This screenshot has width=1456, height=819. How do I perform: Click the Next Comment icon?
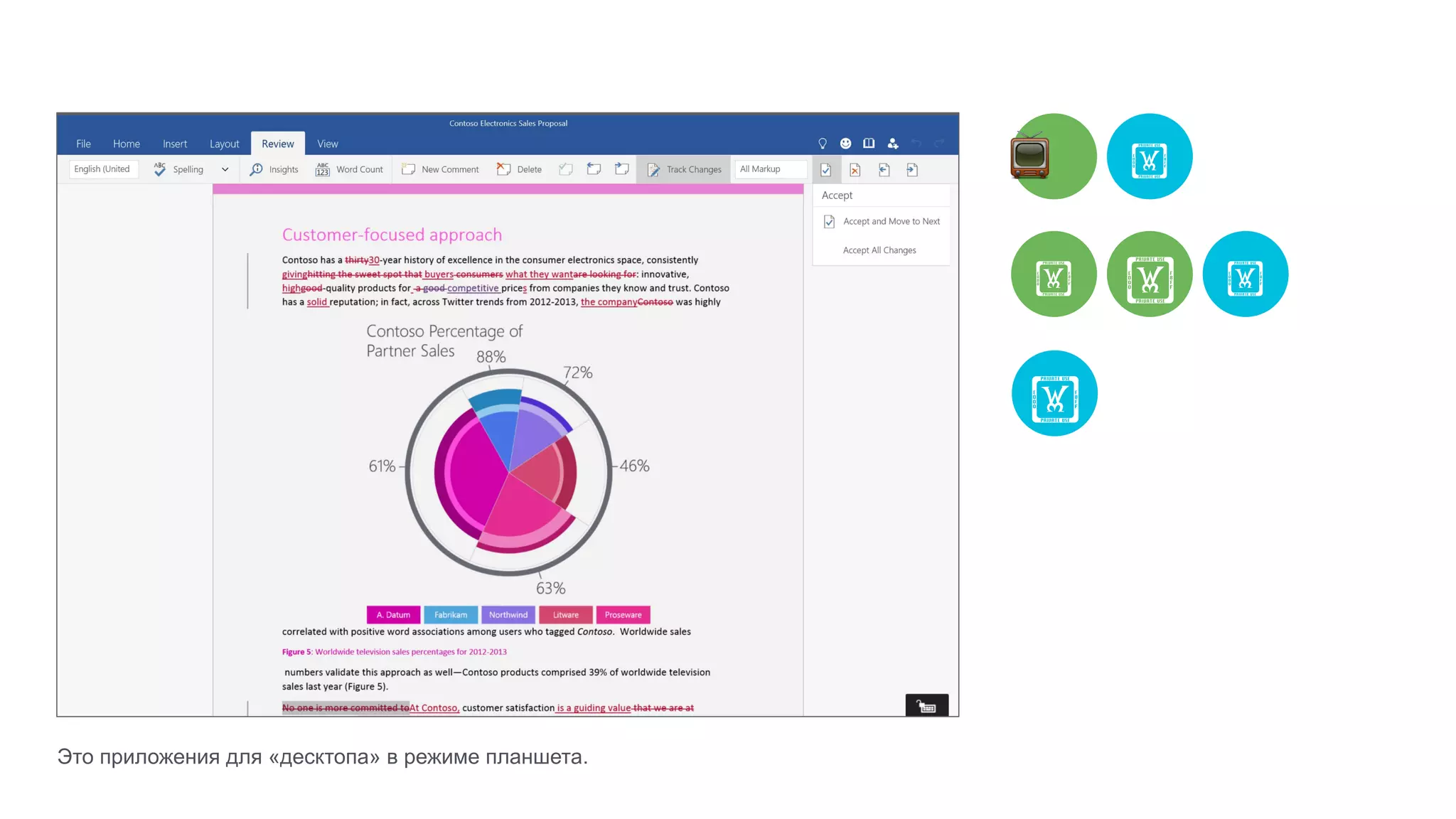622,169
